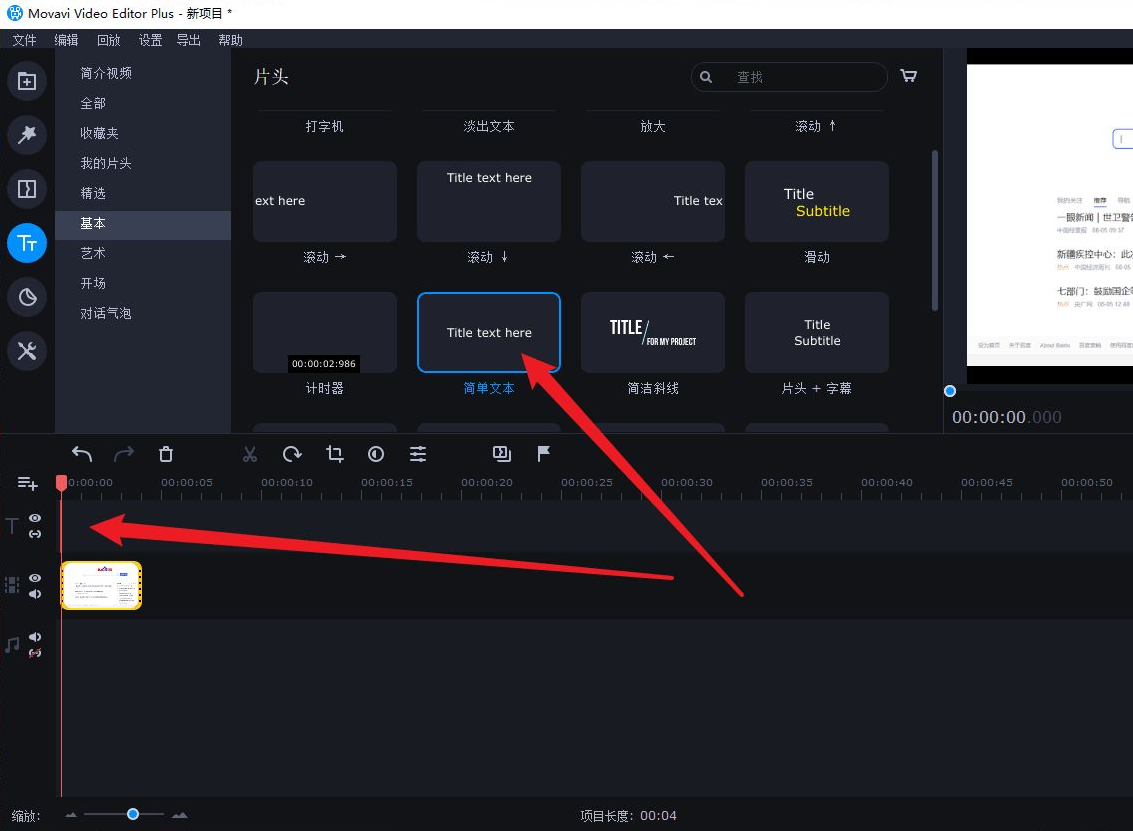Select the video clip on timeline
Viewport: 1133px width, 831px height.
(101, 585)
